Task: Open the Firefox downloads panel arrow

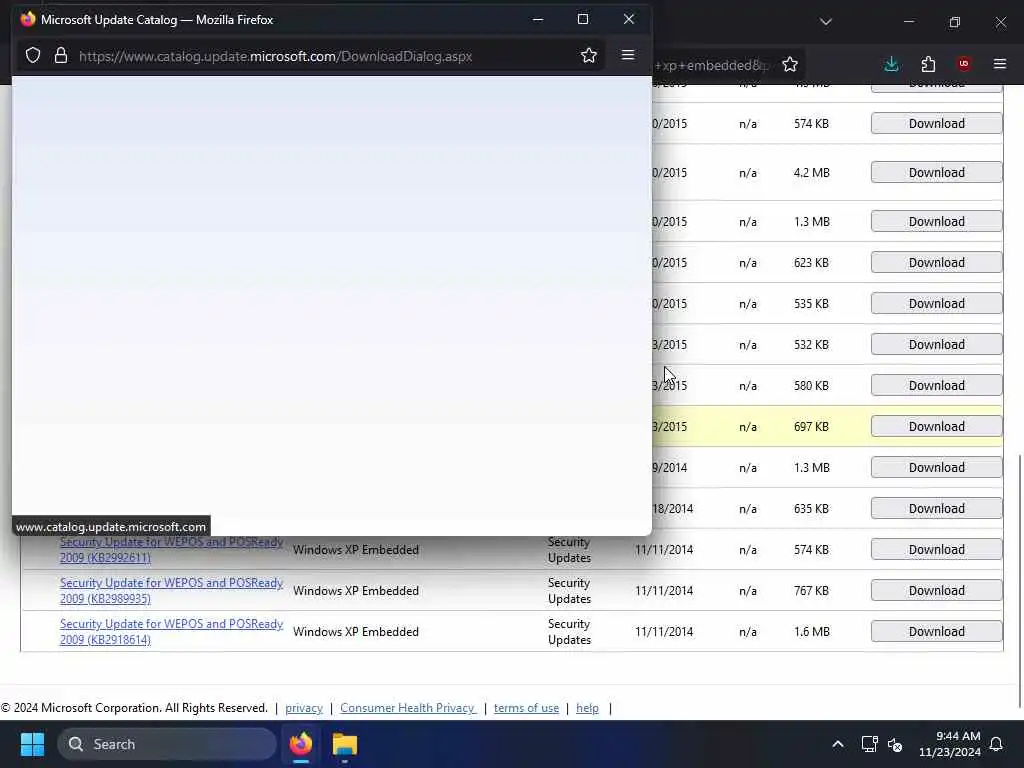Action: click(891, 64)
